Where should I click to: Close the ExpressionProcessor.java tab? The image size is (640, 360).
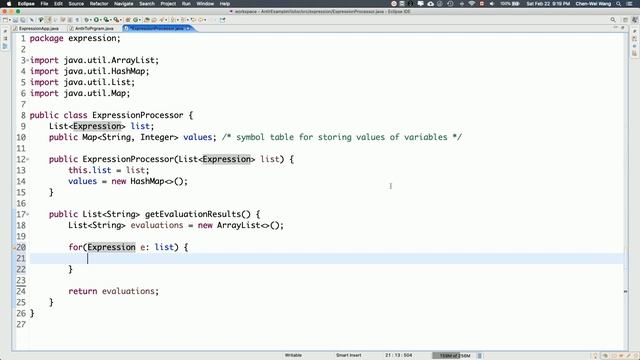[x=188, y=29]
